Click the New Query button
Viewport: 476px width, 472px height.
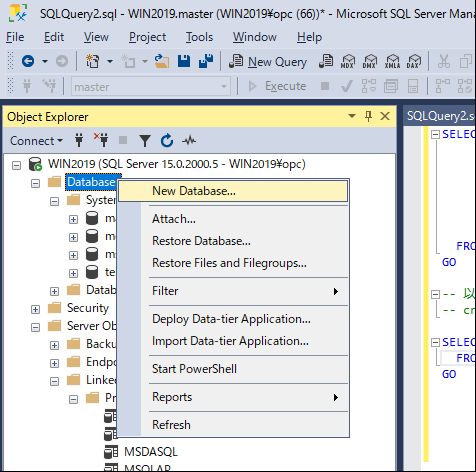point(268,62)
